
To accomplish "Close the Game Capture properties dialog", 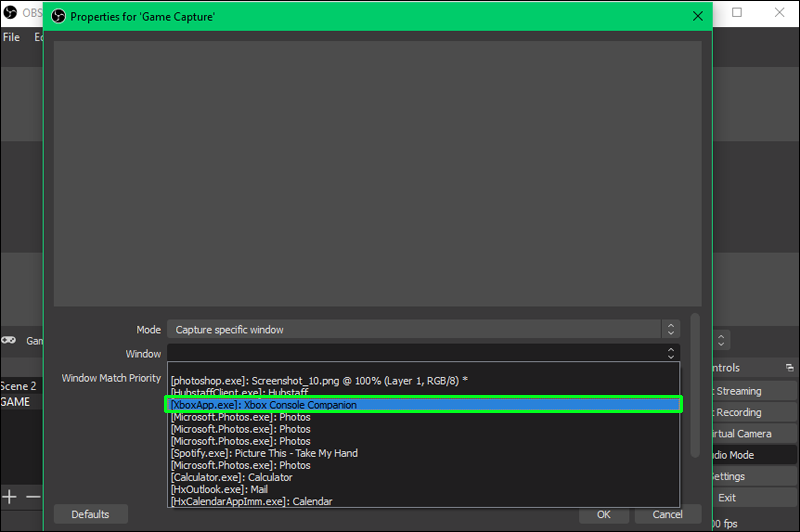I will tap(697, 16).
